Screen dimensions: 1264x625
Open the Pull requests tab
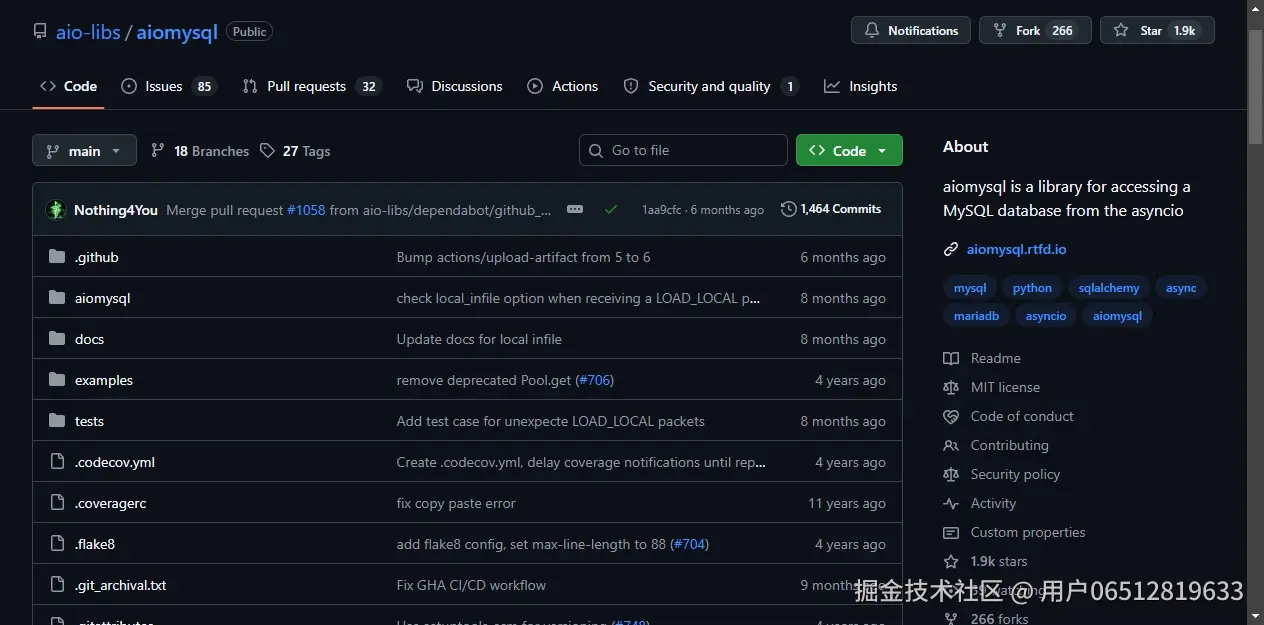[310, 86]
